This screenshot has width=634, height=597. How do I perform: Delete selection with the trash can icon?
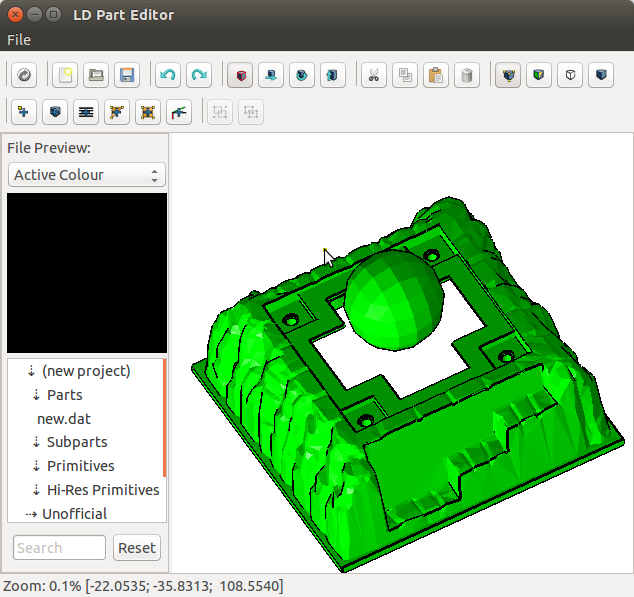(x=466, y=75)
